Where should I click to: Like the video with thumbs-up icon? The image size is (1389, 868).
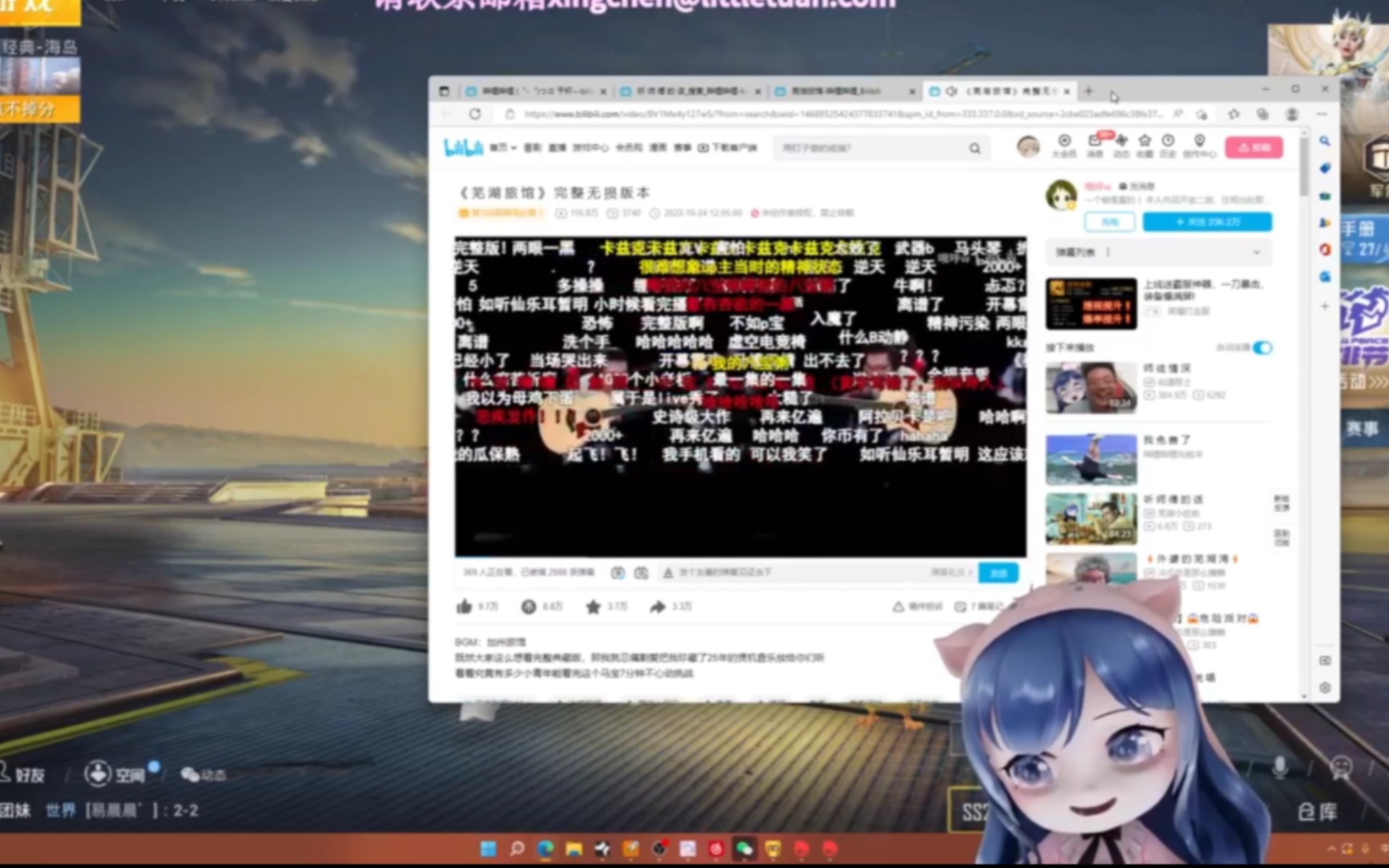coord(464,607)
